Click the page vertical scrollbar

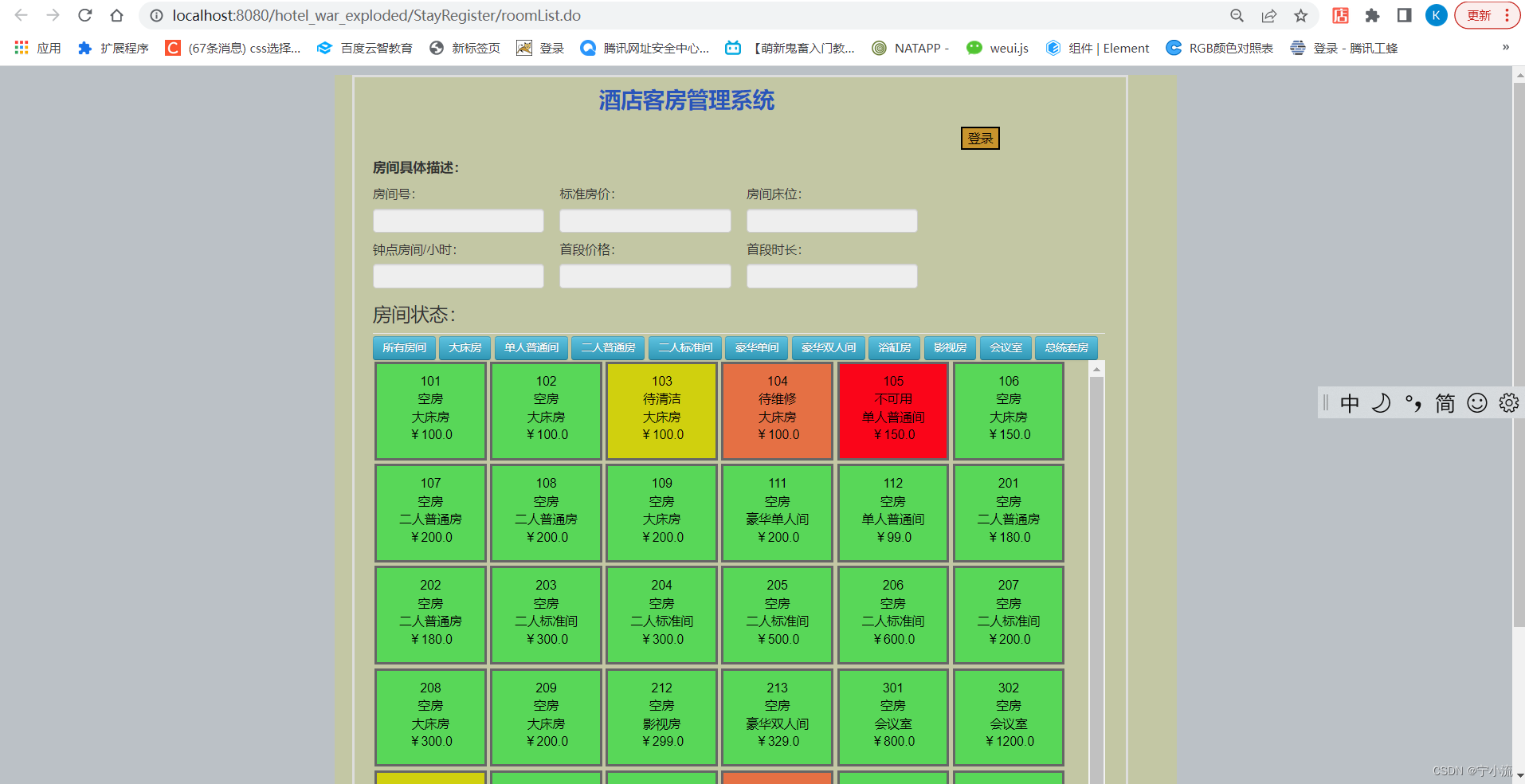coord(1519,354)
